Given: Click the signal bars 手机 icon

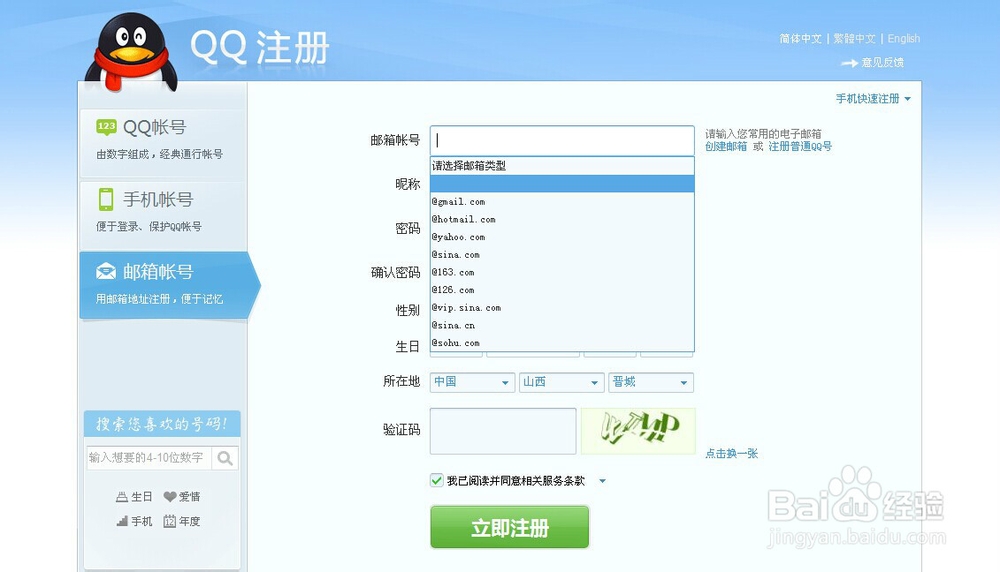Looking at the screenshot, I should [x=122, y=521].
